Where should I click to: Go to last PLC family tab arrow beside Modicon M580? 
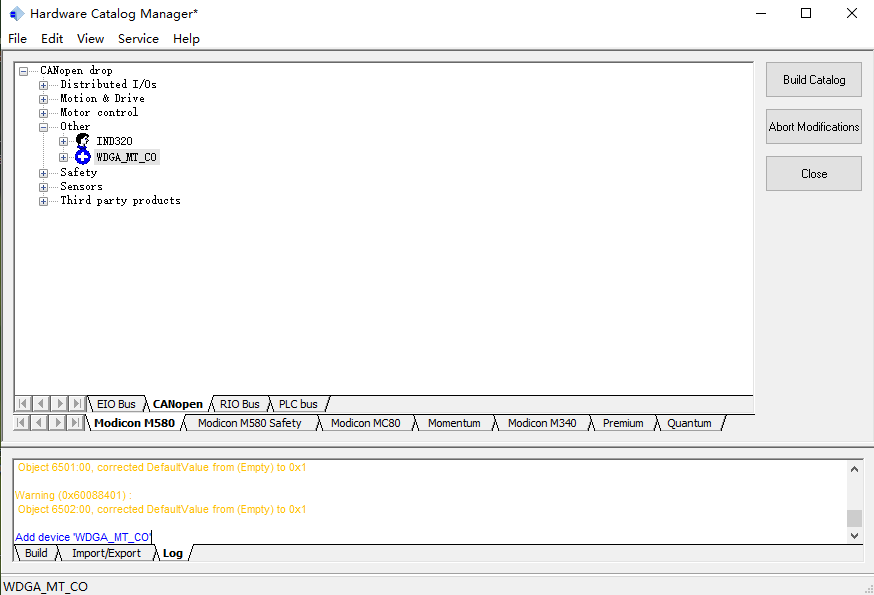click(x=75, y=423)
